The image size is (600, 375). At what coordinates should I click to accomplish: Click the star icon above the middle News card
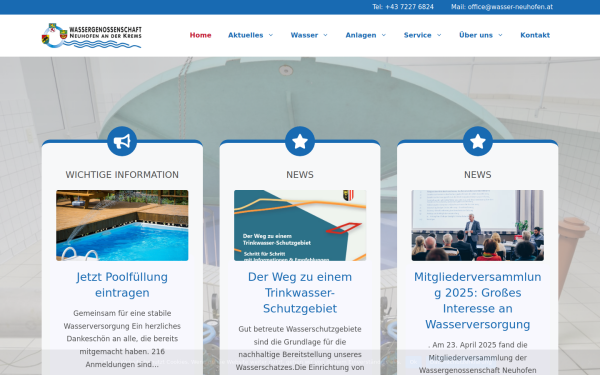point(300,141)
